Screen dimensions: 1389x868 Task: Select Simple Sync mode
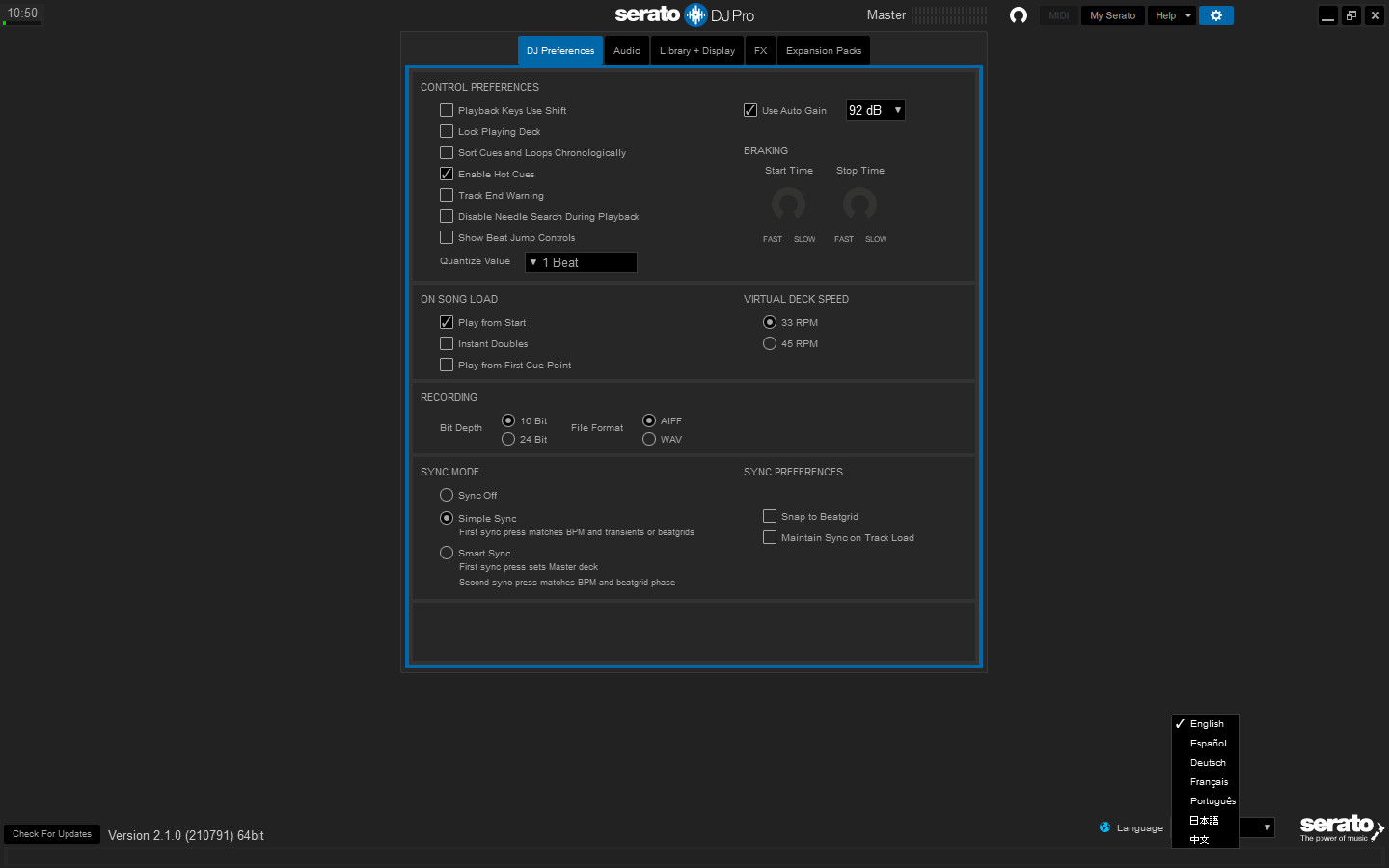(447, 518)
